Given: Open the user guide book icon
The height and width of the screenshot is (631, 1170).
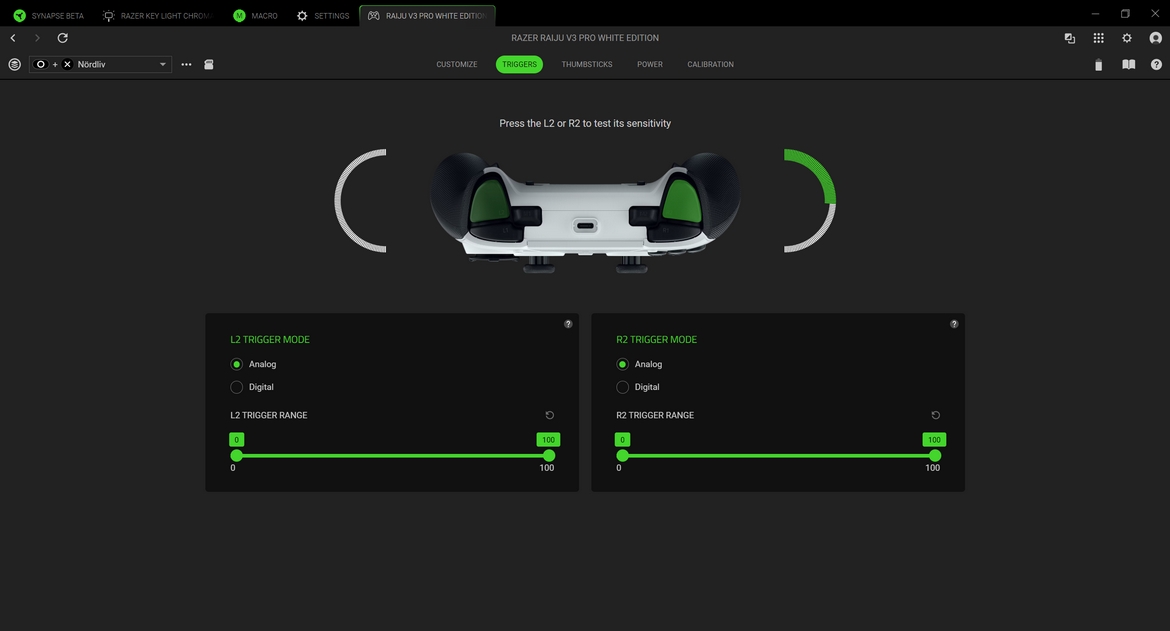Looking at the screenshot, I should (1128, 65).
